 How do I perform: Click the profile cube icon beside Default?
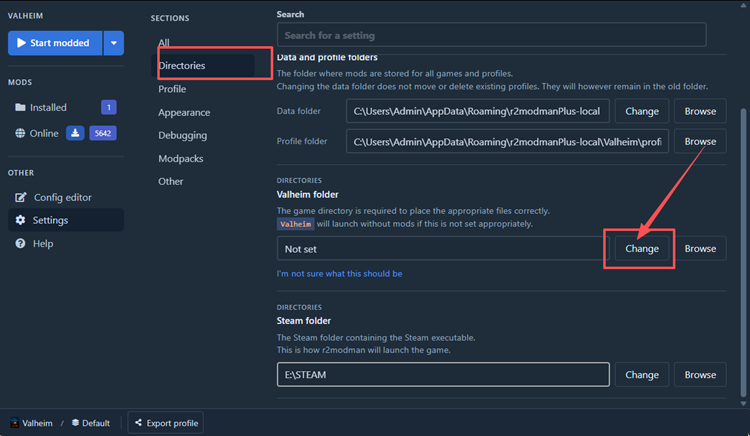[x=75, y=423]
